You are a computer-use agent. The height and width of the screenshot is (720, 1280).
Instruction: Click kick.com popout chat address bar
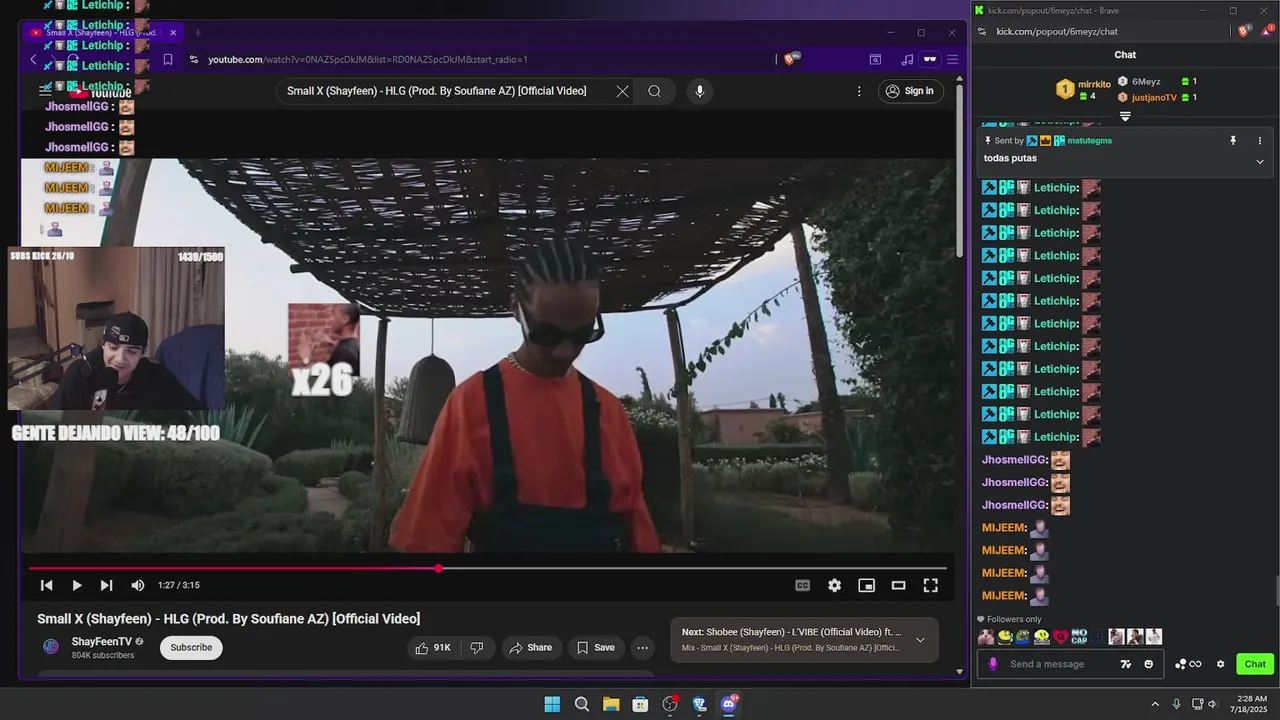click(x=1057, y=31)
